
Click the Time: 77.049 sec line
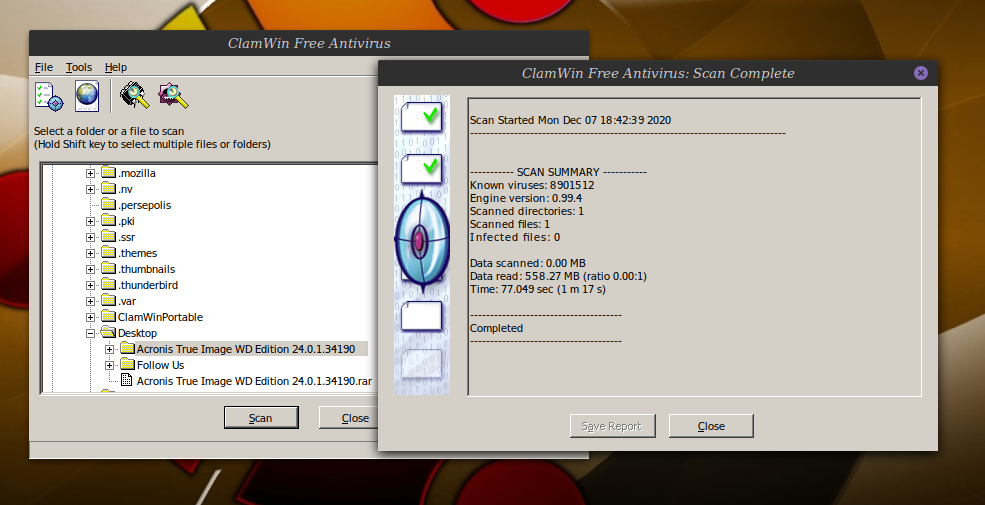click(538, 290)
